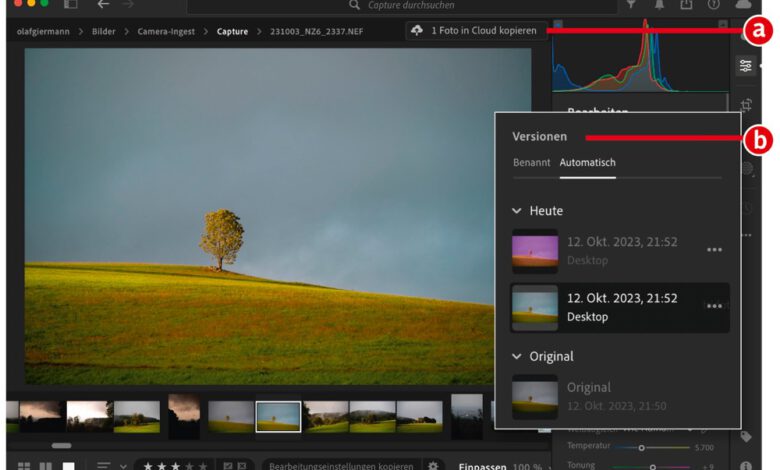This screenshot has width=780, height=470.
Task: Open the sort order icon
Action: coord(103,466)
